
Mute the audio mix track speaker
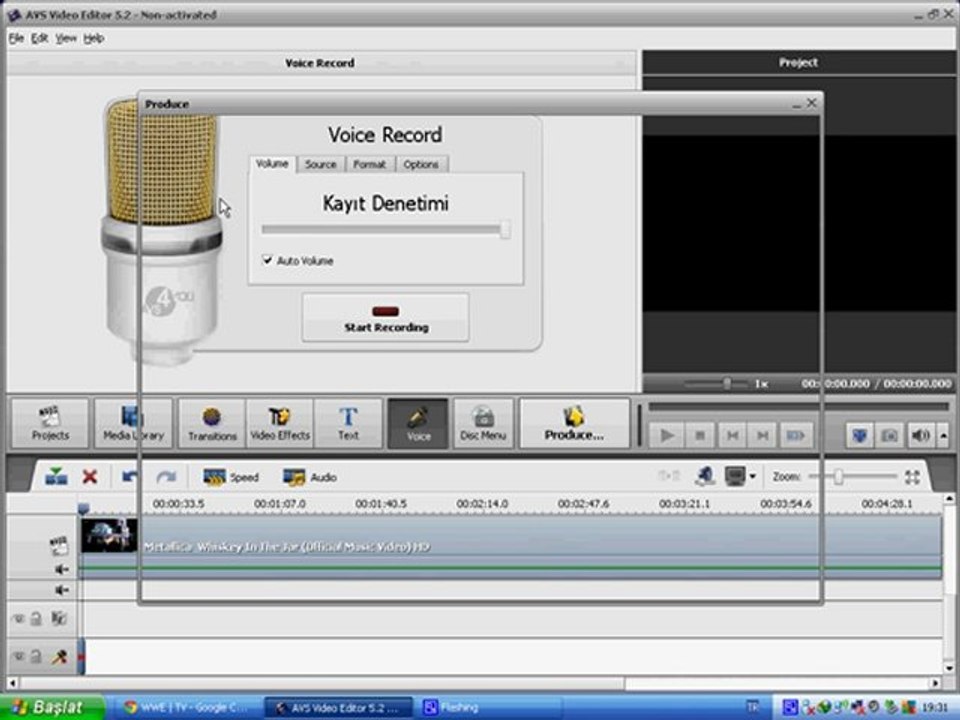click(61, 590)
